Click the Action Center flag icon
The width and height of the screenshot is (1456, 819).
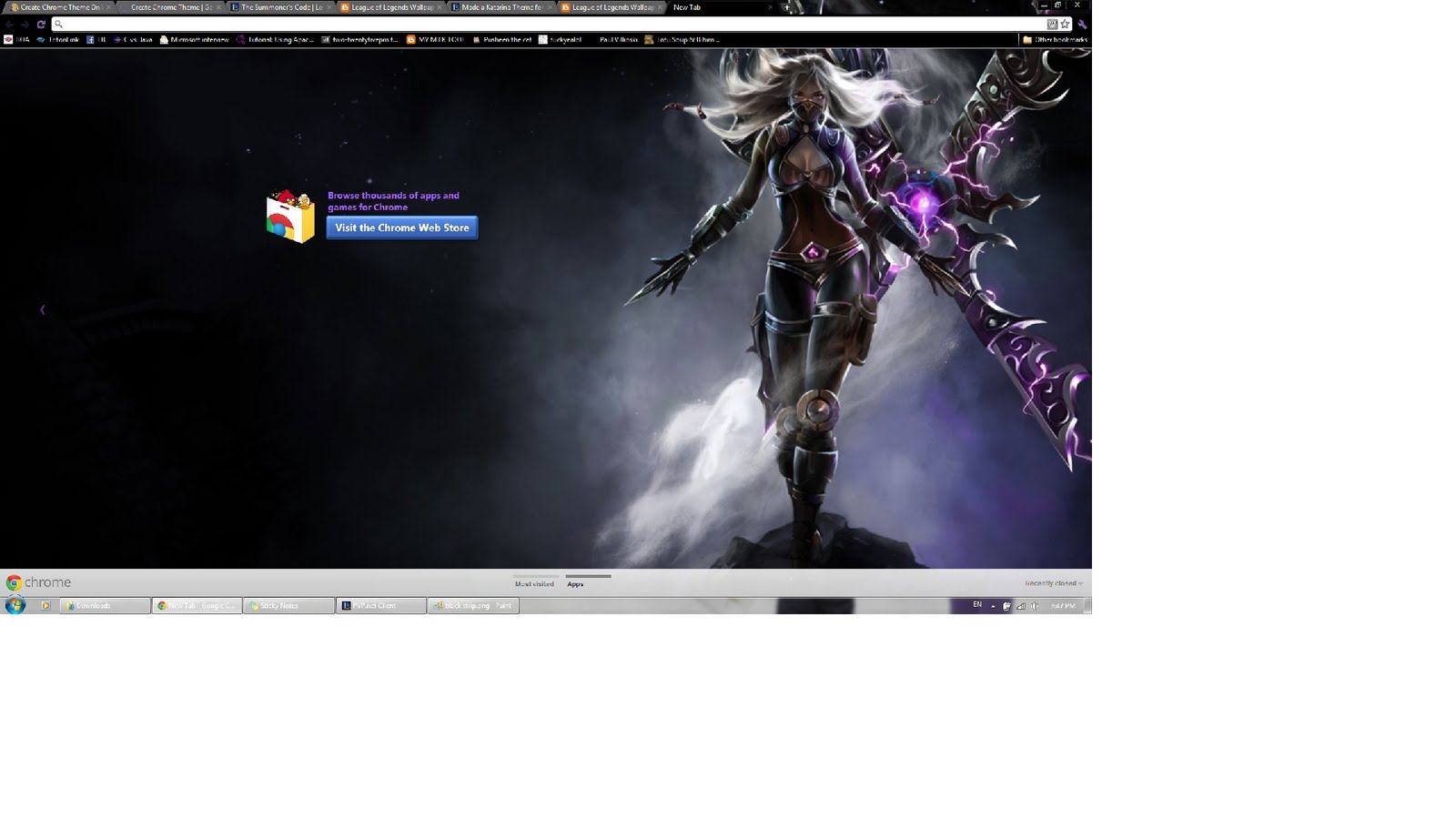click(x=1006, y=606)
